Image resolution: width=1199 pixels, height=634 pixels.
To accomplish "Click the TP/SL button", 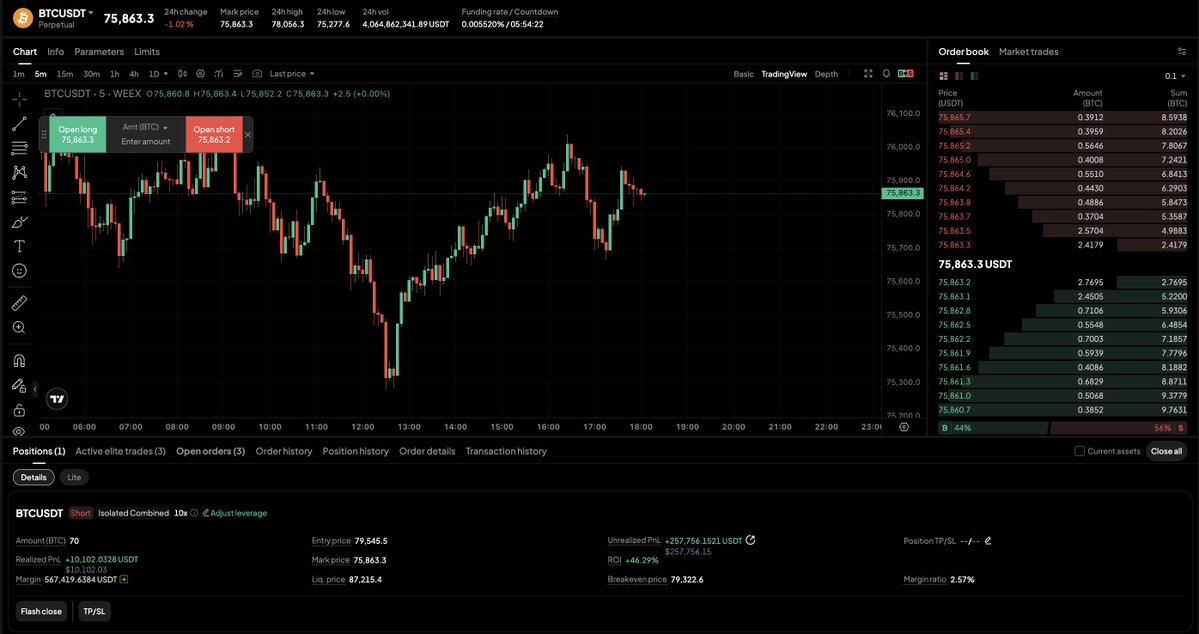I will point(95,612).
